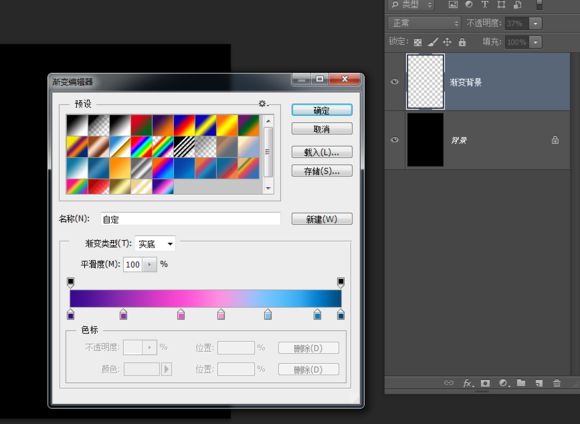Select the 渐变背景 layer name
580x424 pixels.
coord(466,82)
